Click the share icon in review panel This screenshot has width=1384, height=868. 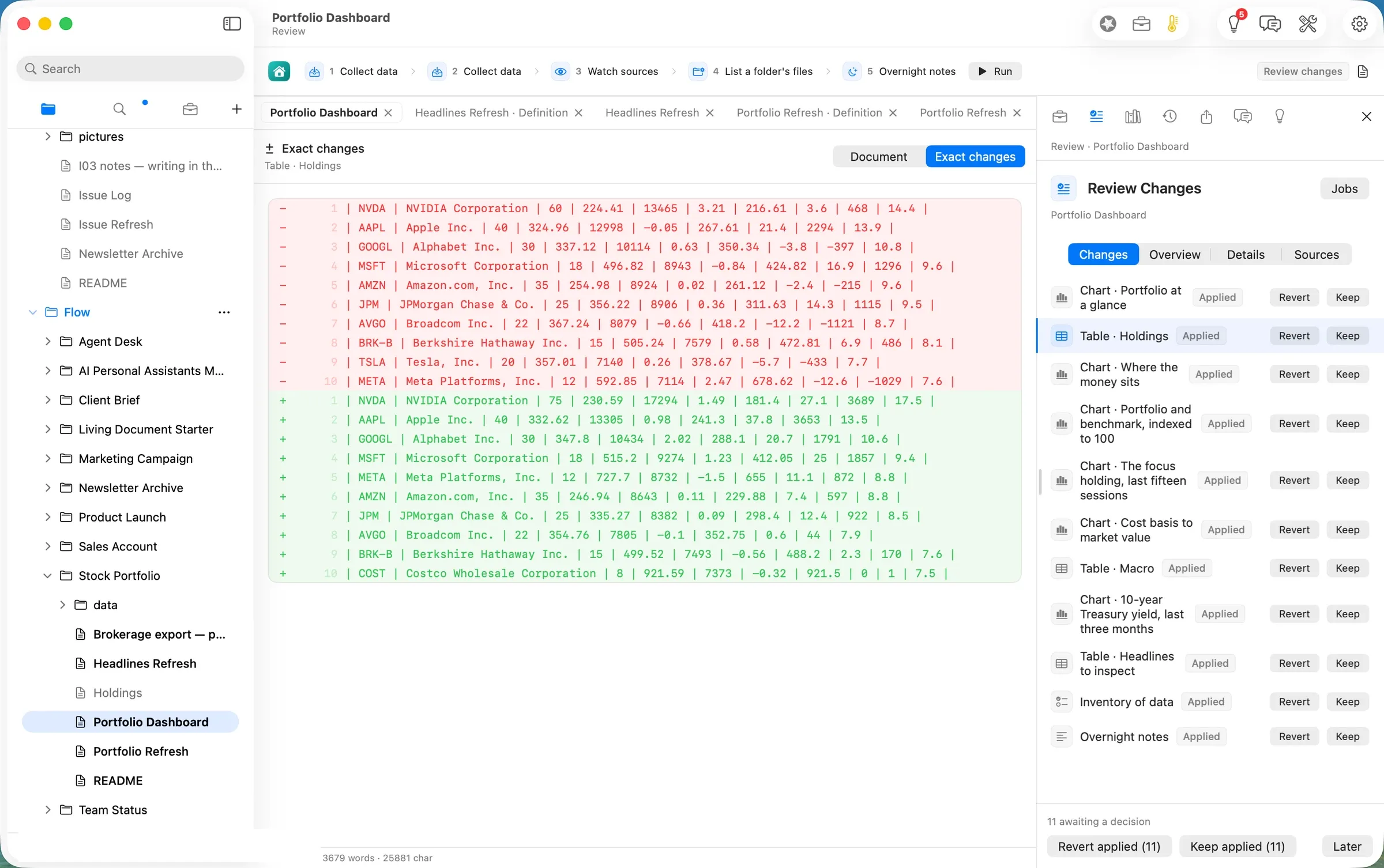[1206, 116]
